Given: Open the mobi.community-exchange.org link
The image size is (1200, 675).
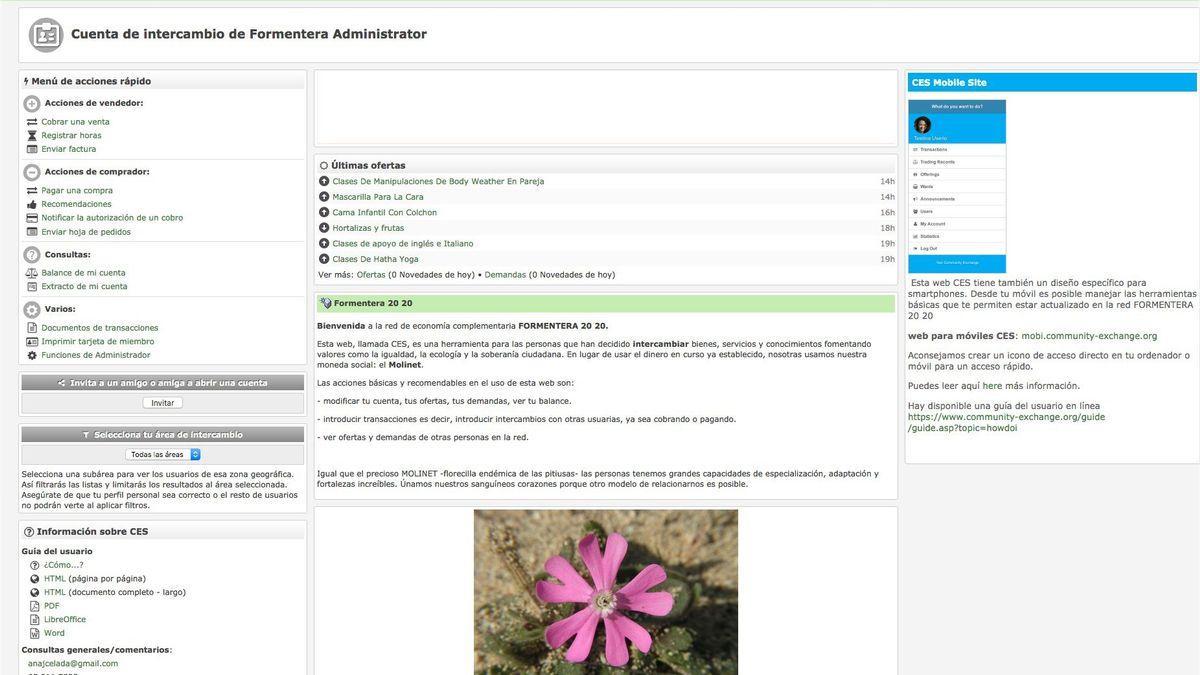Looking at the screenshot, I should pyautogui.click(x=1089, y=336).
